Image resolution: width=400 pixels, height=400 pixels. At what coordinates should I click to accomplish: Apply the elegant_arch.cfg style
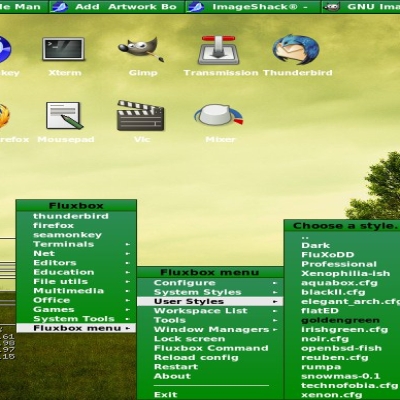coord(342,301)
